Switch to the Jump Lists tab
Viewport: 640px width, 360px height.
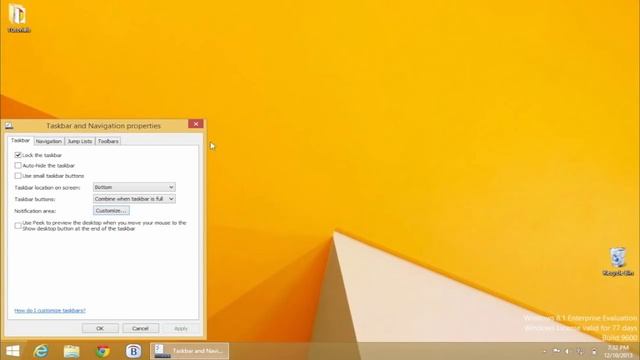pyautogui.click(x=80, y=141)
